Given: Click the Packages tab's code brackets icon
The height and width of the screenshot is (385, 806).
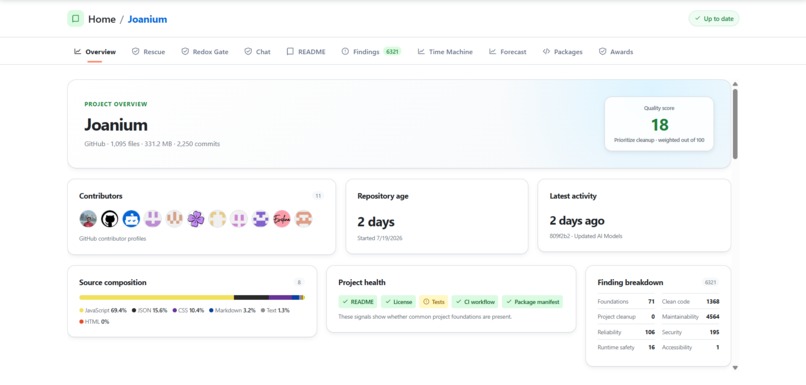Looking at the screenshot, I should tap(546, 51).
